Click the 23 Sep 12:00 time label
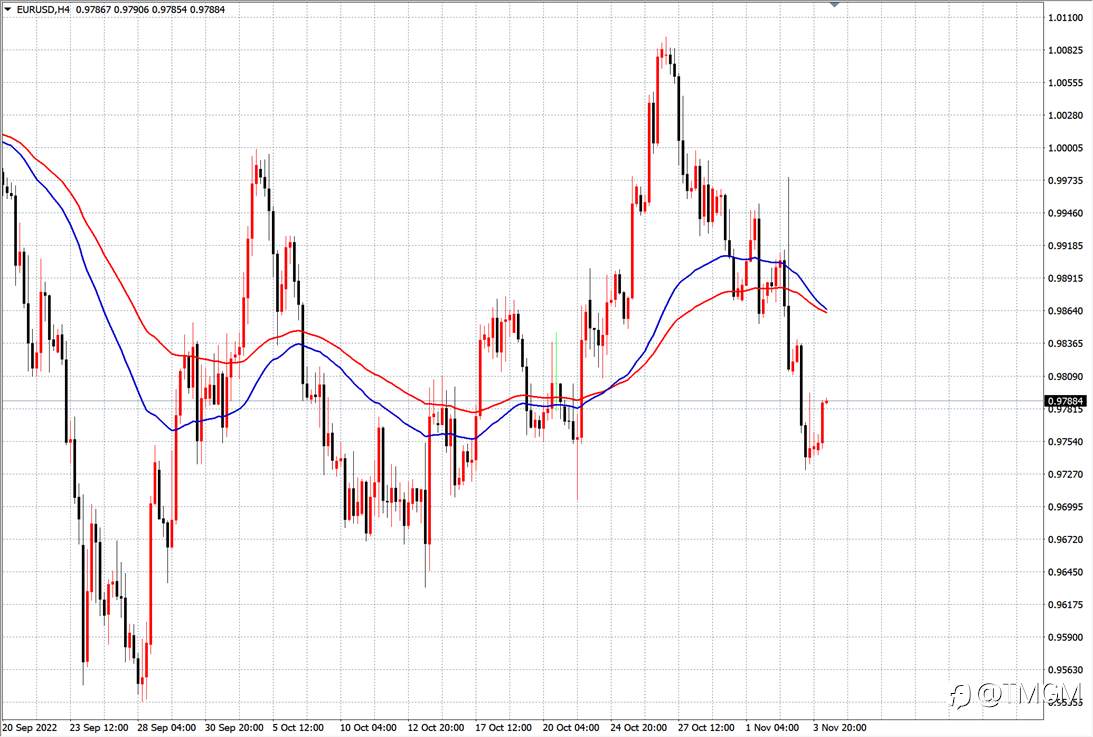The height and width of the screenshot is (737, 1093). coord(99,728)
